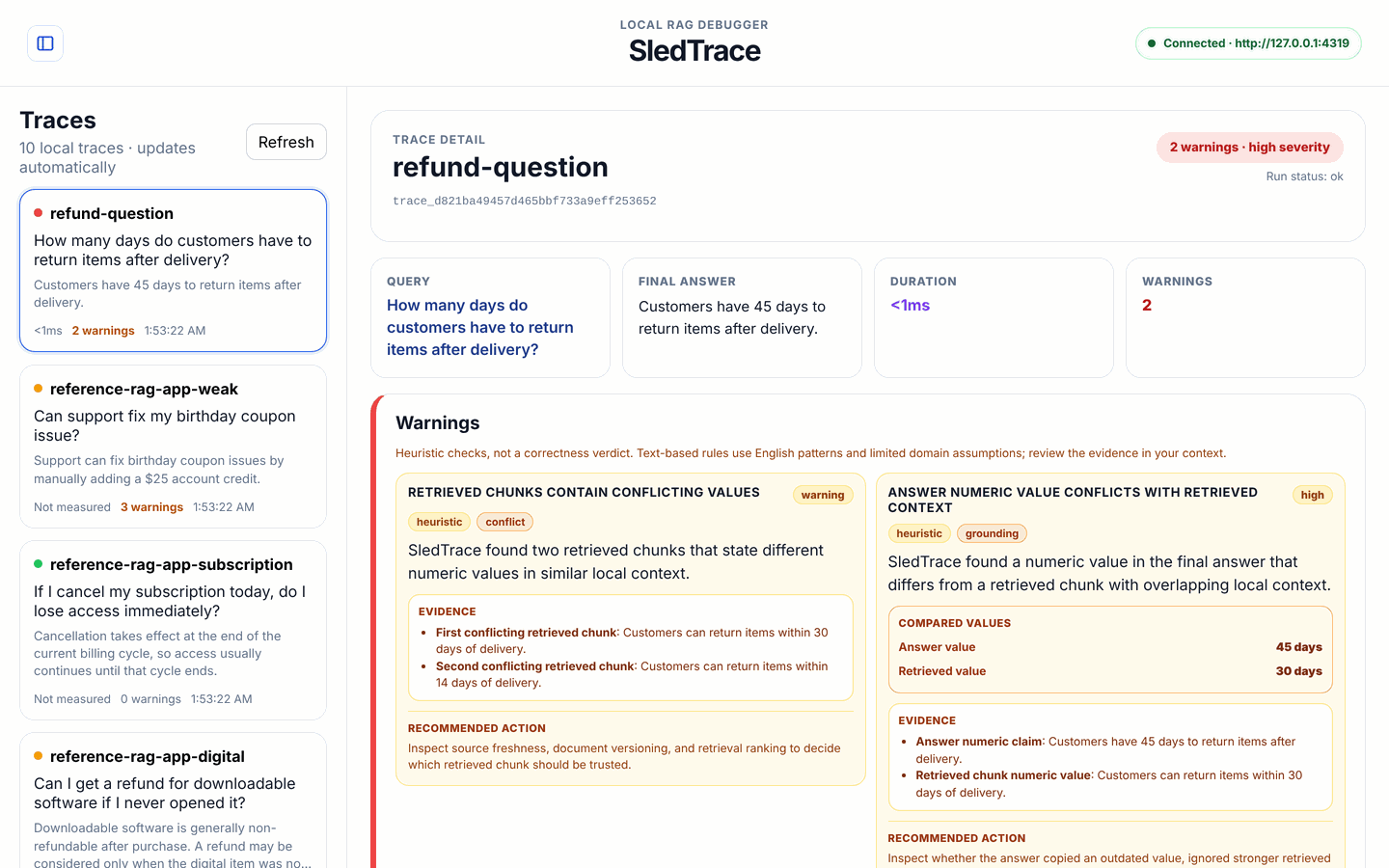The width and height of the screenshot is (1389, 868).
Task: Click the '2 warnings · high severity' badge
Action: [1250, 148]
